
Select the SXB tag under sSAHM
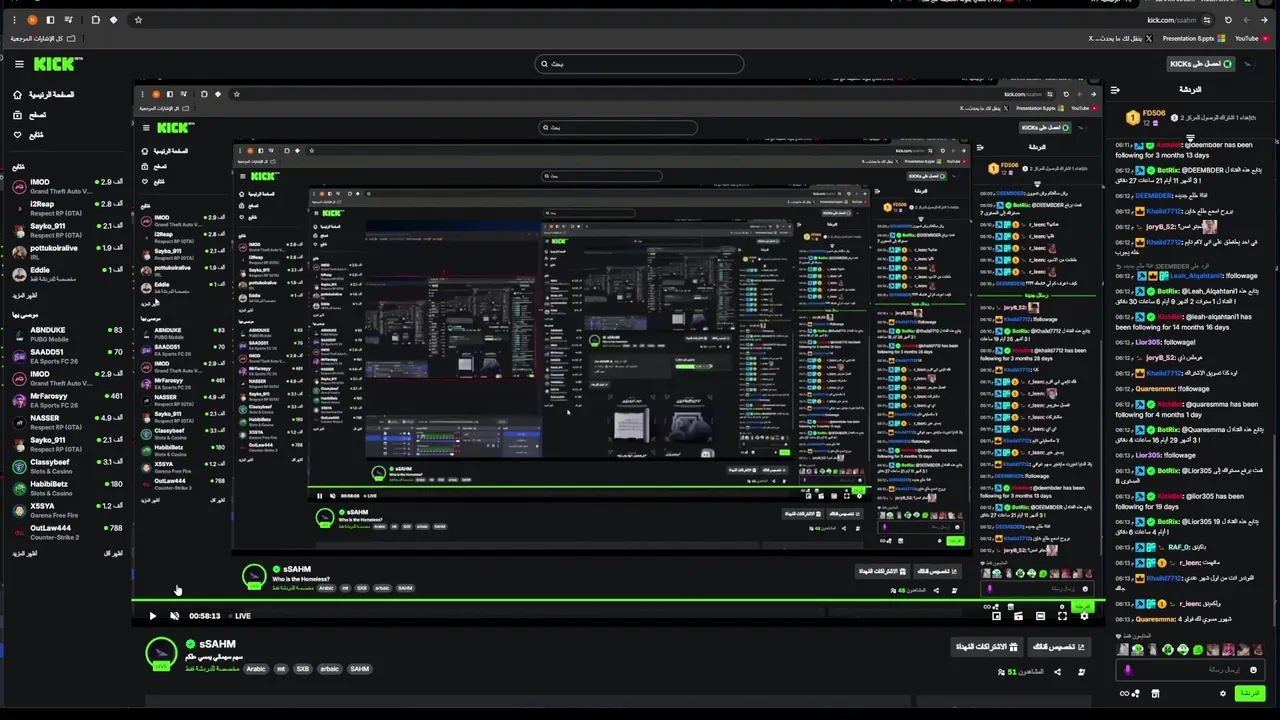click(302, 669)
